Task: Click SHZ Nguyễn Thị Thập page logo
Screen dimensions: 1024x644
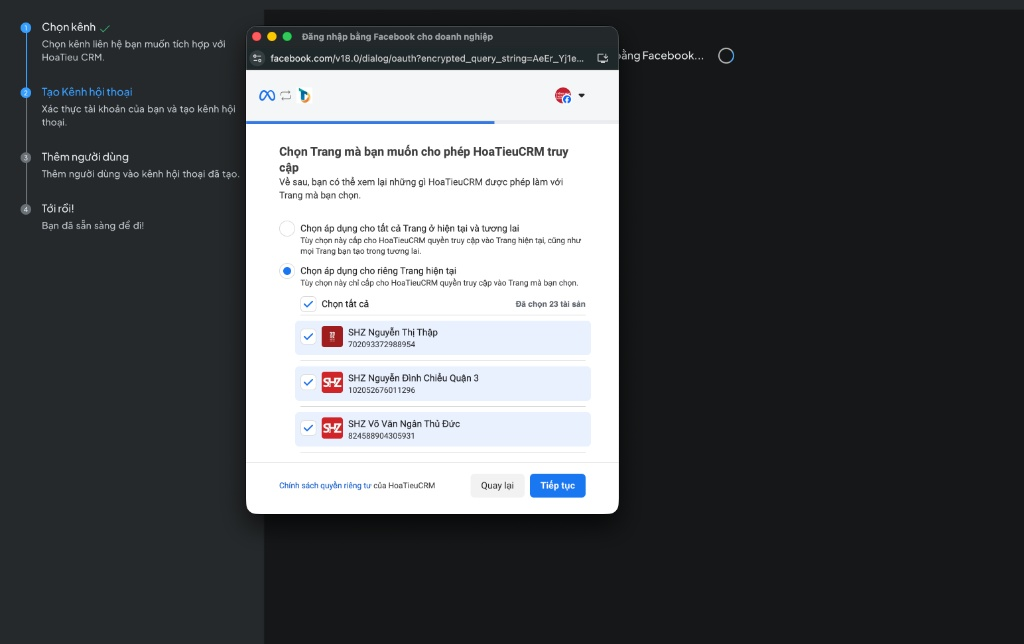Action: coord(332,337)
